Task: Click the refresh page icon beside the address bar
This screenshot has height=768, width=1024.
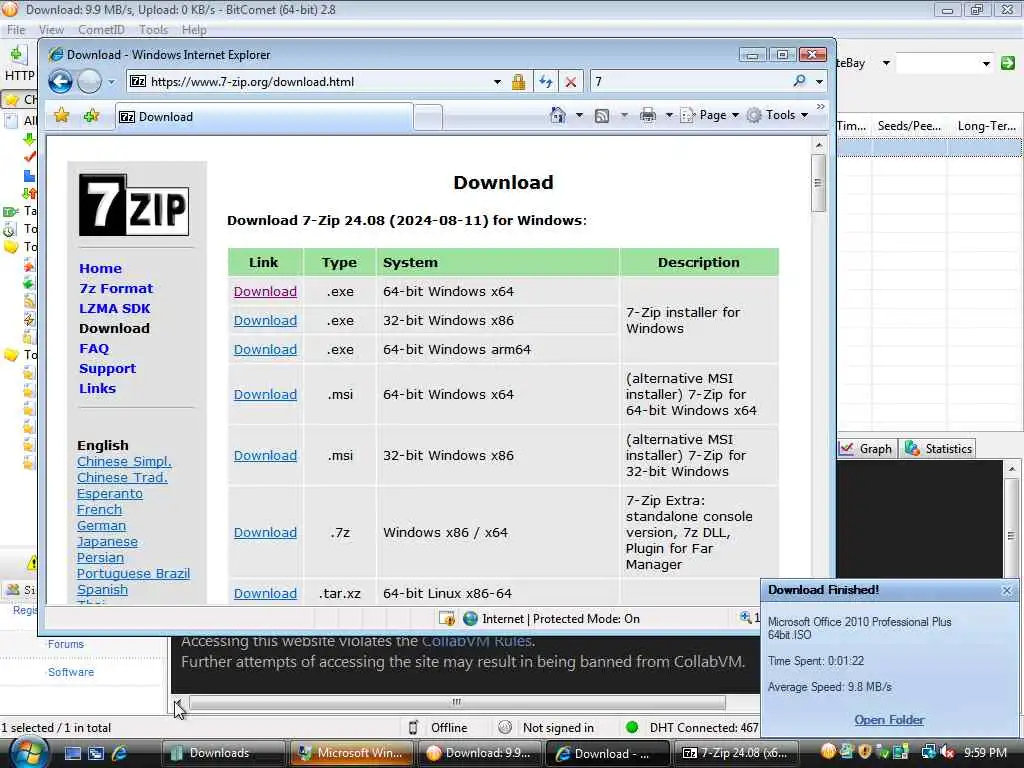Action: tap(545, 82)
